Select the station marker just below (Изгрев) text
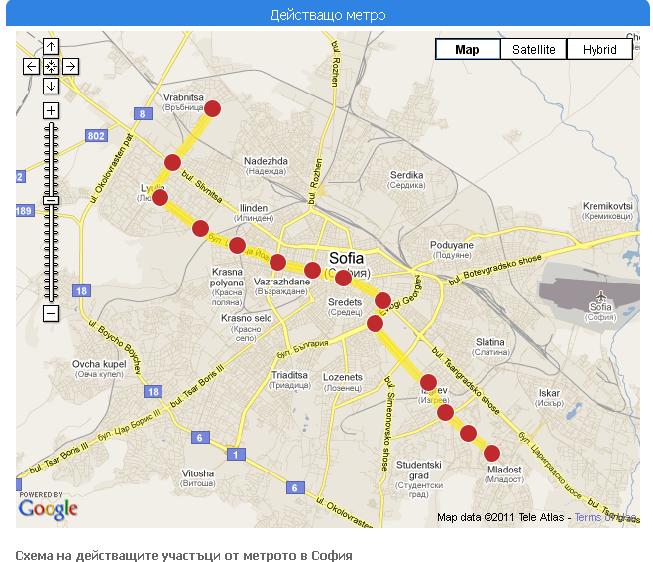The image size is (653, 562). 445,413
